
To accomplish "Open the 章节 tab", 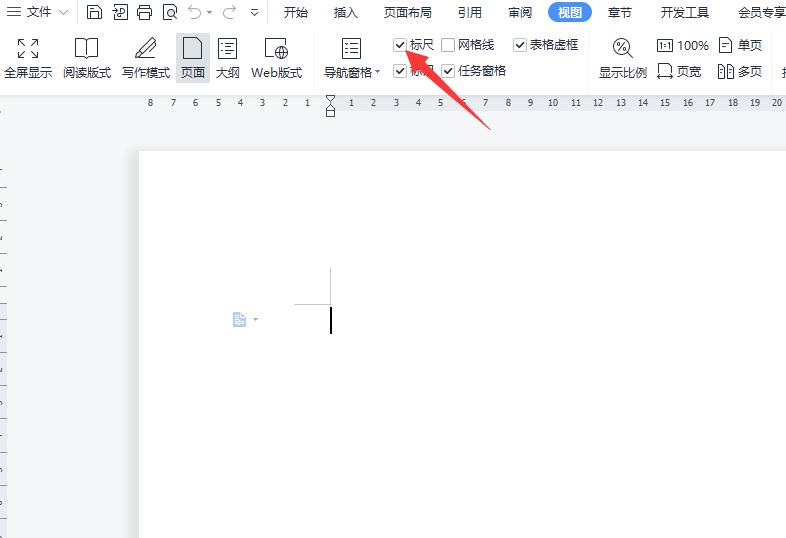I will (620, 12).
